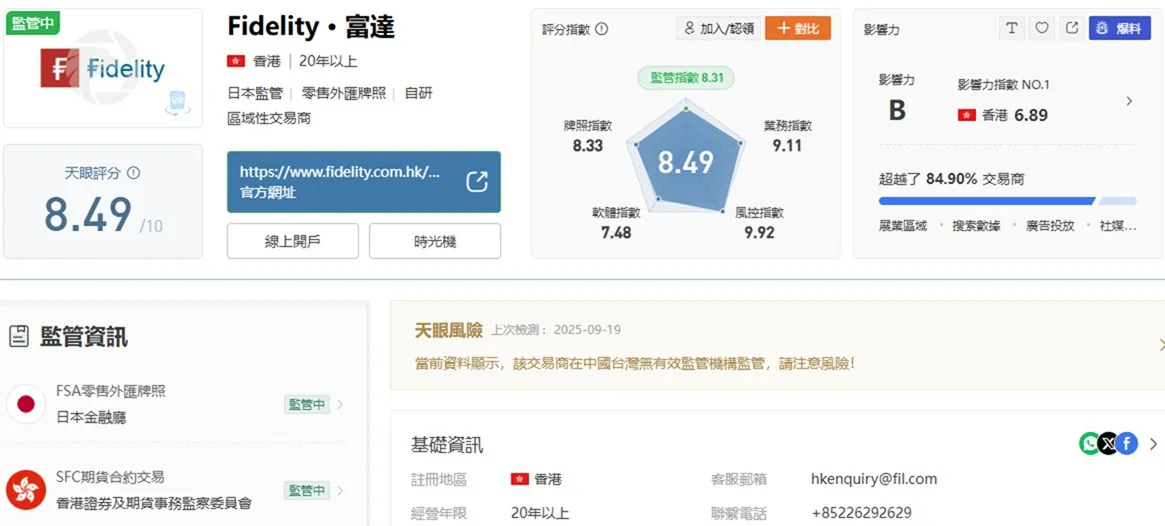This screenshot has width=1165, height=526.
Task: Expand 影響力指數 details chevron
Action: [x=1129, y=101]
